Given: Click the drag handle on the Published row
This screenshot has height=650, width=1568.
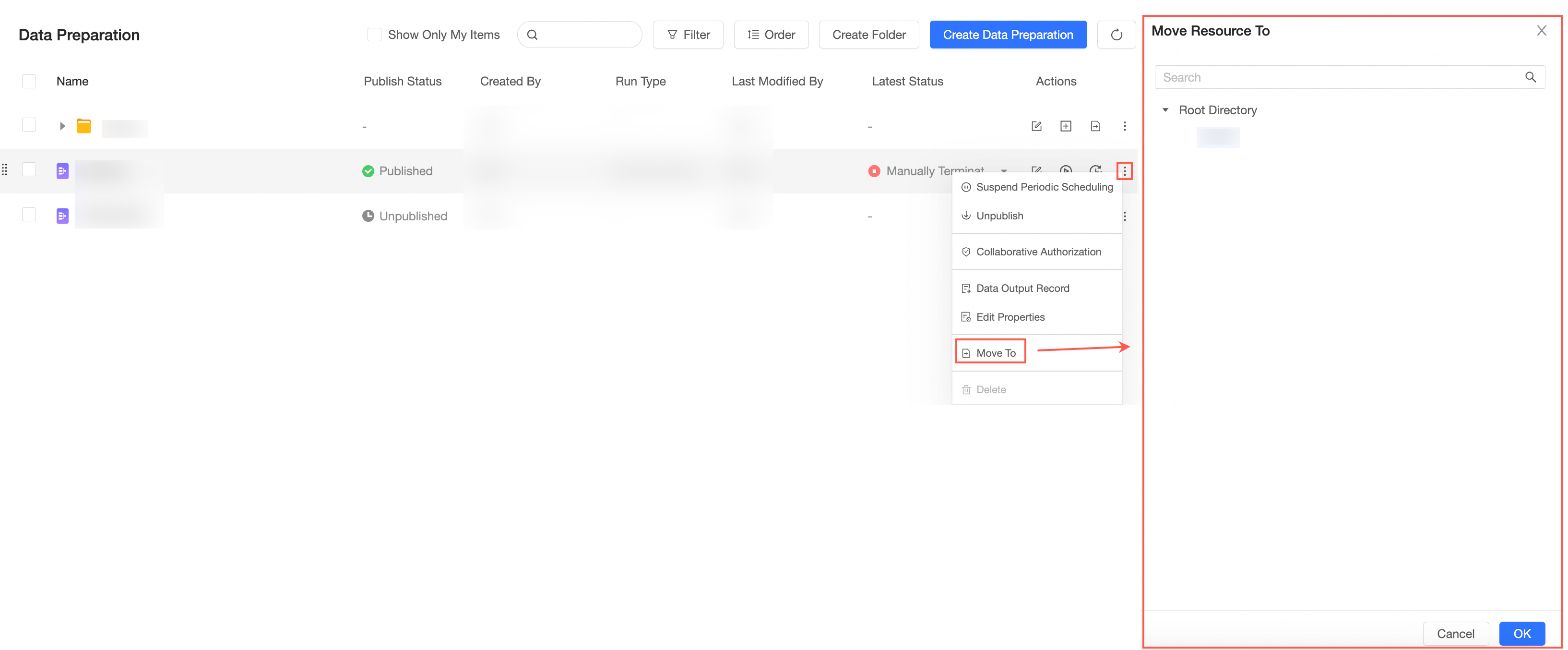Looking at the screenshot, I should point(5,170).
